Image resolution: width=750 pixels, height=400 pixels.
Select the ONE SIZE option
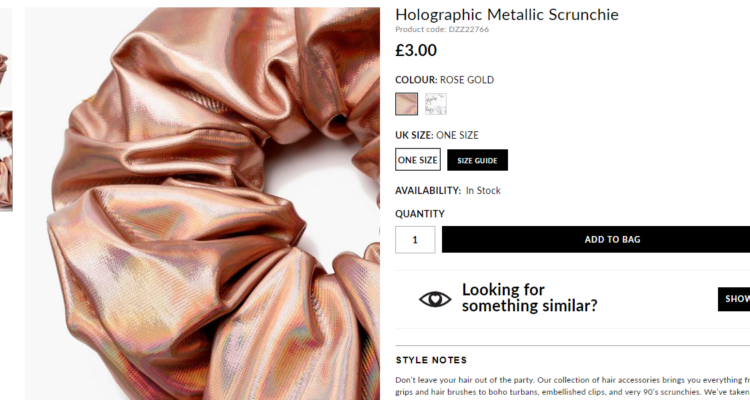click(x=418, y=160)
